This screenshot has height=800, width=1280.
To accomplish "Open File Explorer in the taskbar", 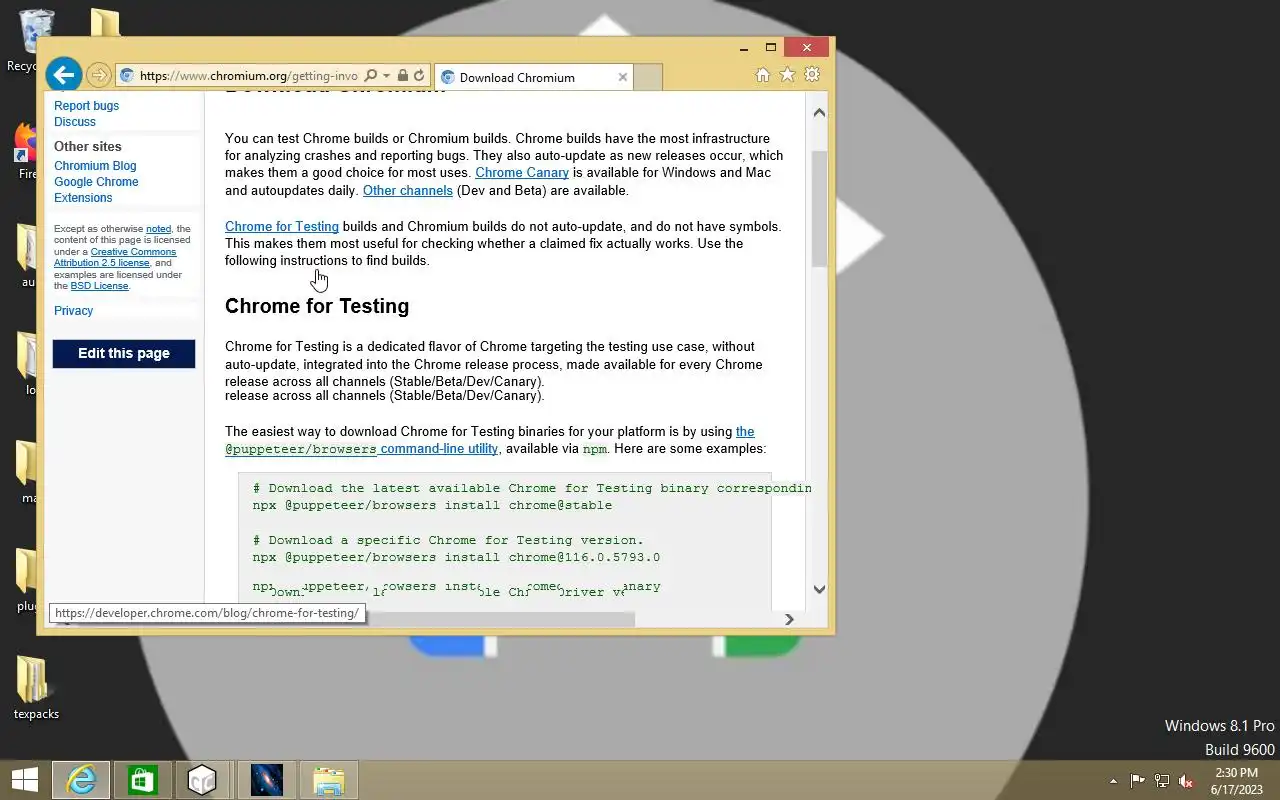I will click(x=328, y=780).
